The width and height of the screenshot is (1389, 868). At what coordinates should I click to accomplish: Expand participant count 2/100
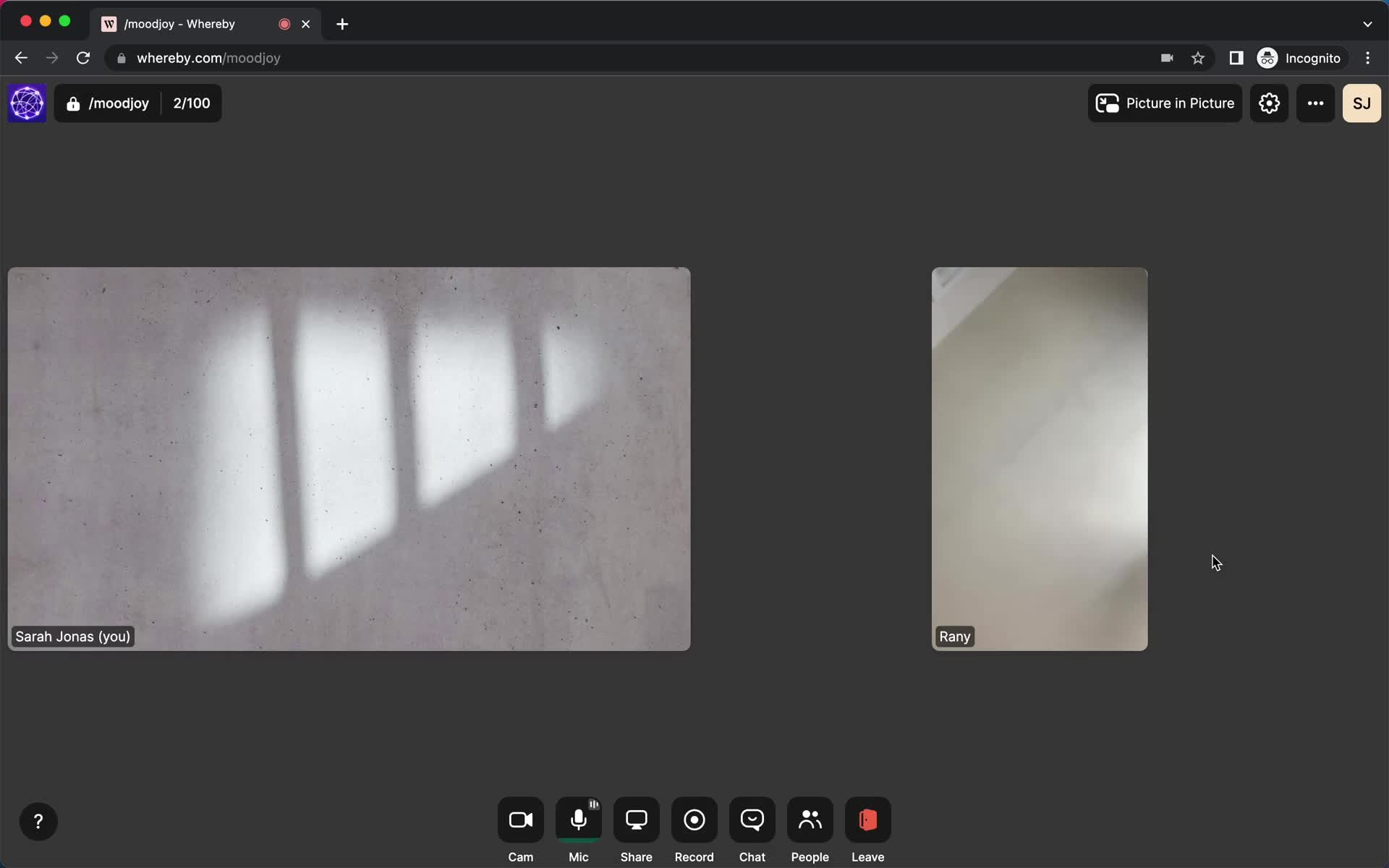click(192, 103)
